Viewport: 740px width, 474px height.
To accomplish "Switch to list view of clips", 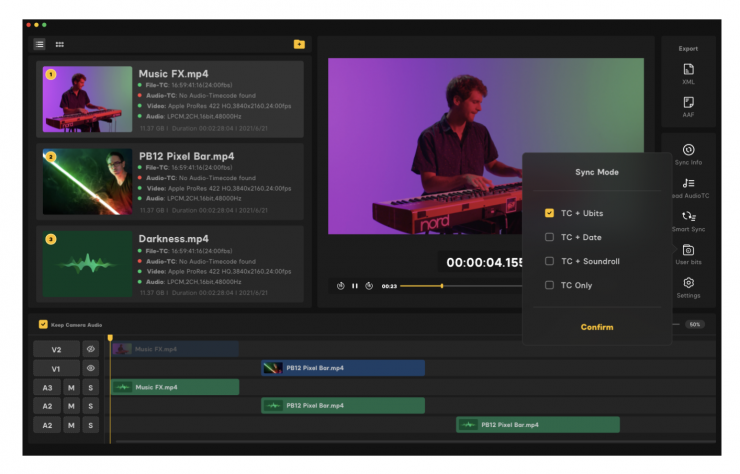I will pyautogui.click(x=40, y=44).
